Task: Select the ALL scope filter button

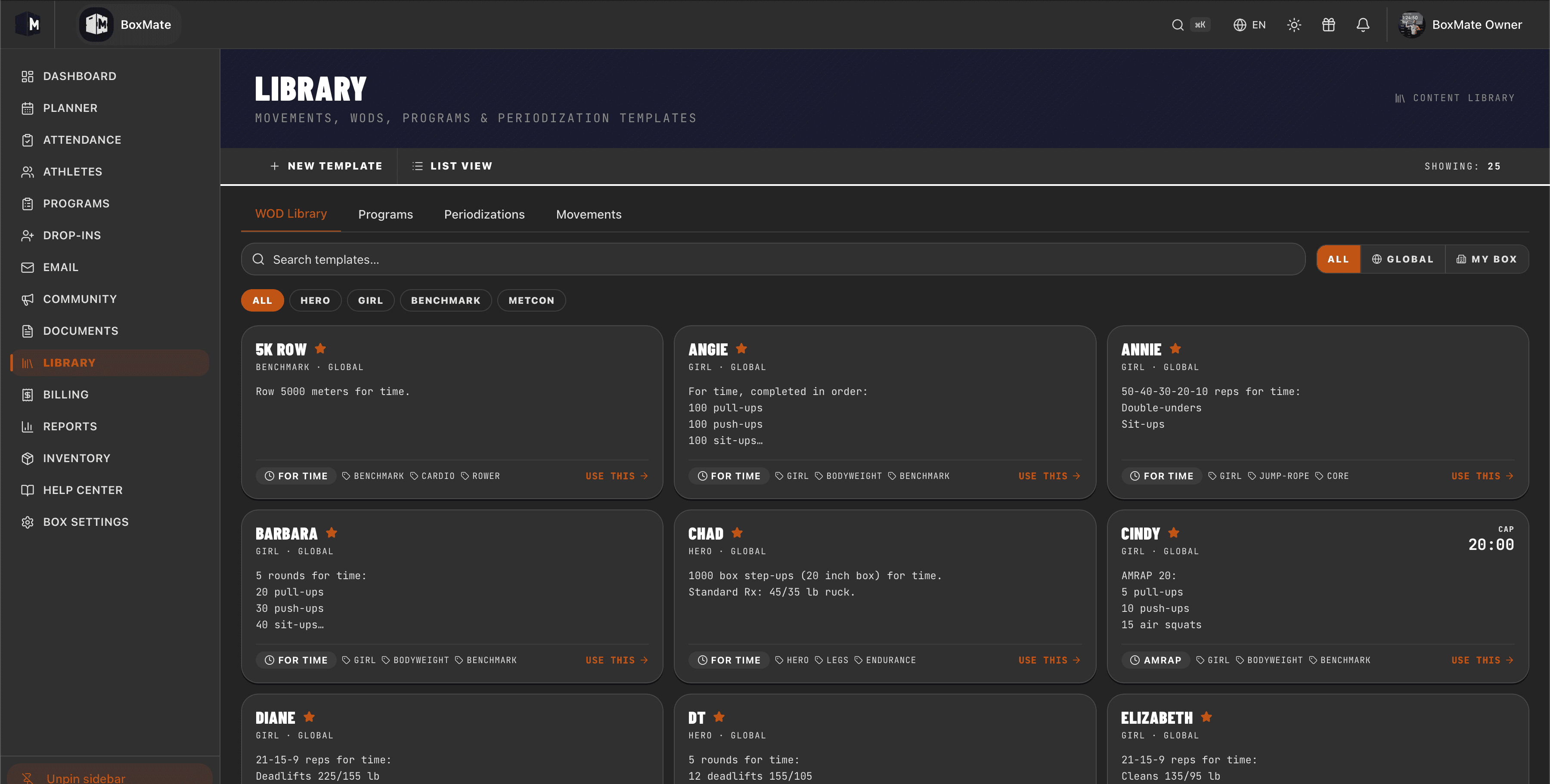Action: coord(1338,259)
